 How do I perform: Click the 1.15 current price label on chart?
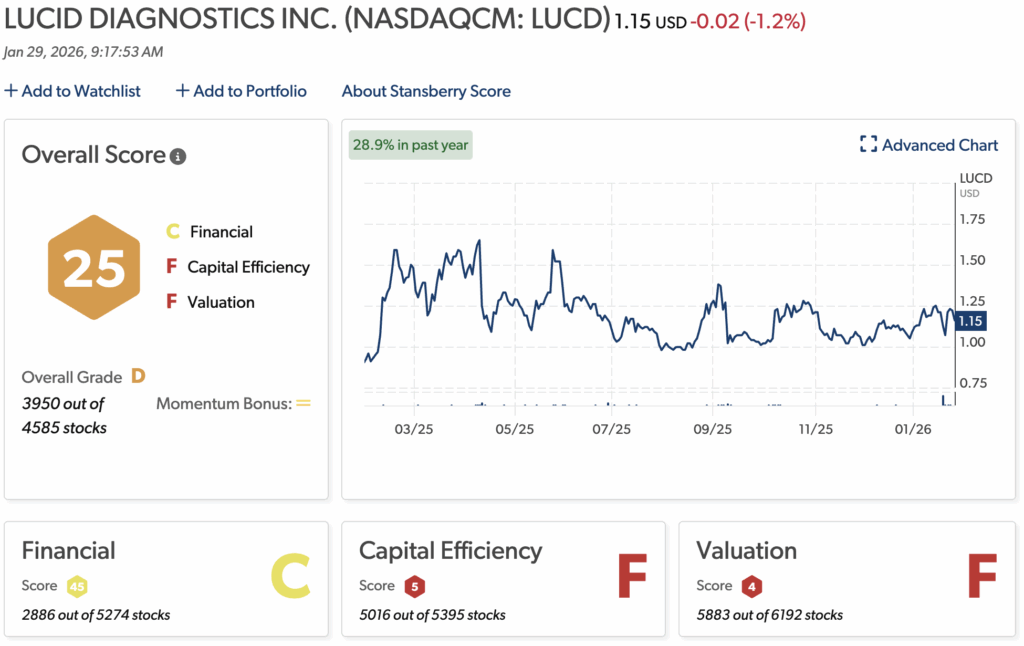[x=969, y=321]
